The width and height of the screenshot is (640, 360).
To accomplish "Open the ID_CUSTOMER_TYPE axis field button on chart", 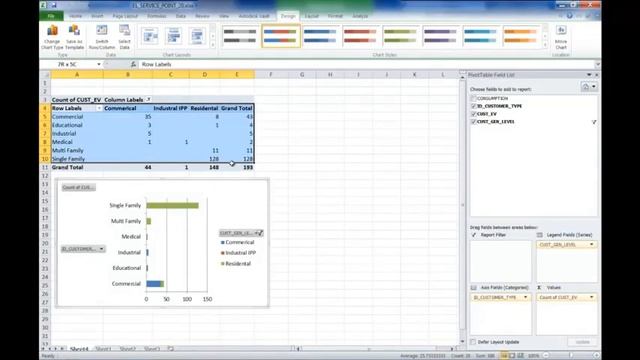I will tap(83, 249).
